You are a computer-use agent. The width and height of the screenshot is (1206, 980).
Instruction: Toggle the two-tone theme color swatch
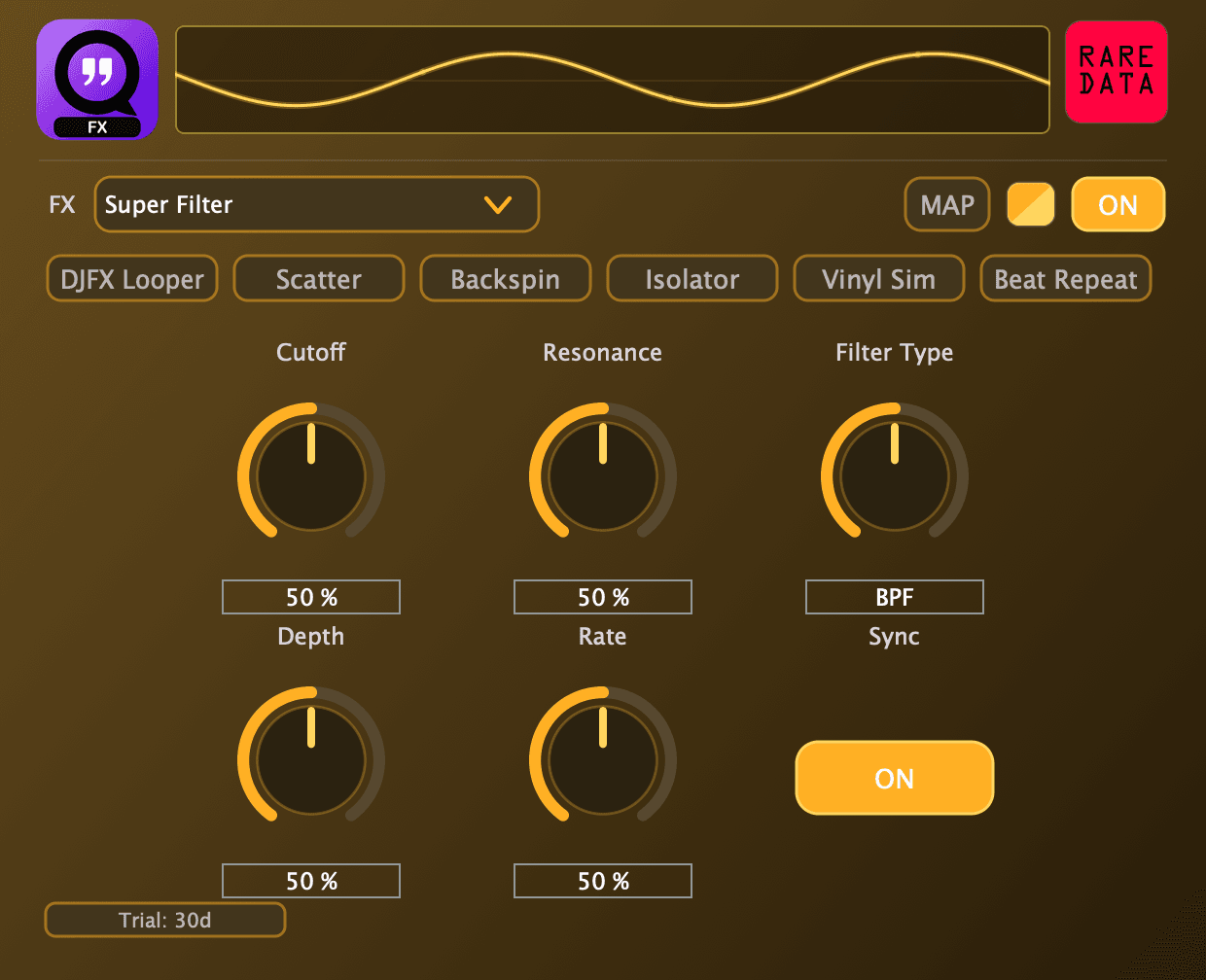point(1031,204)
